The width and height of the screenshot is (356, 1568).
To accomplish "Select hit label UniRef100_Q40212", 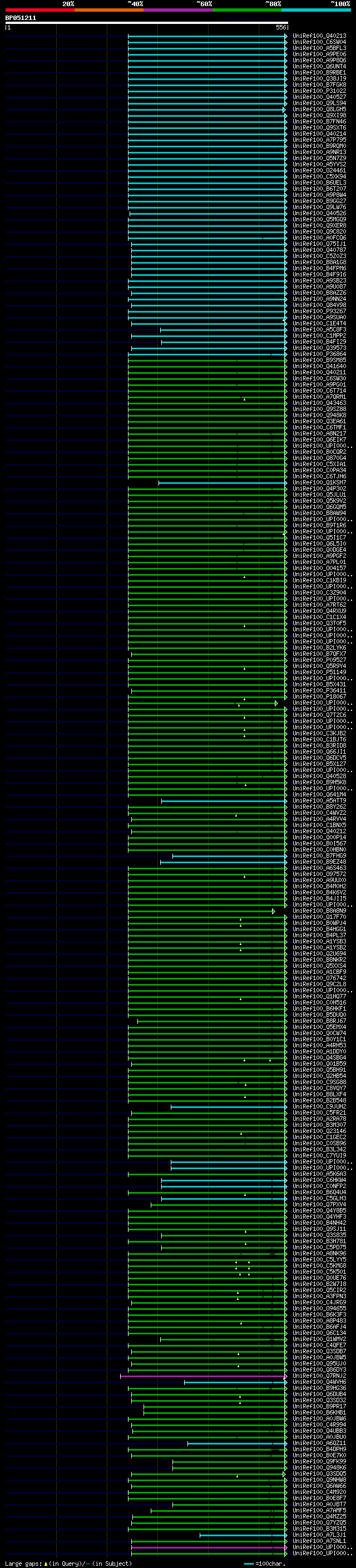I will (319, 832).
